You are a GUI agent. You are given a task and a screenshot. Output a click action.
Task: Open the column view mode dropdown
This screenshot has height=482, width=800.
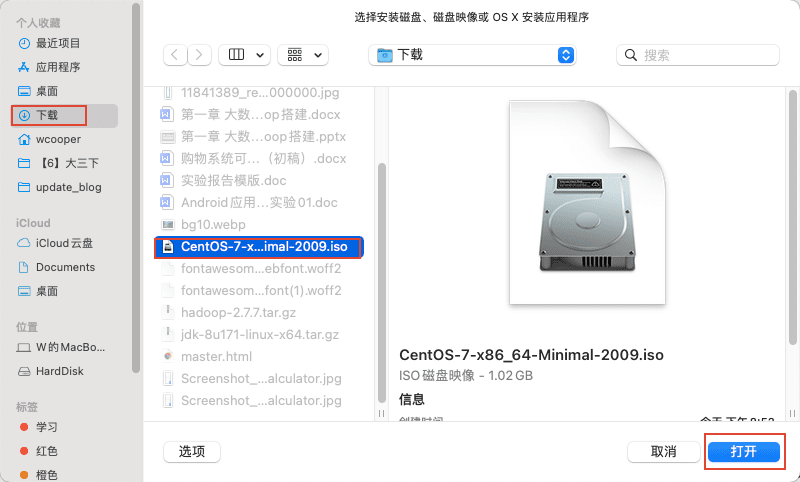click(245, 55)
